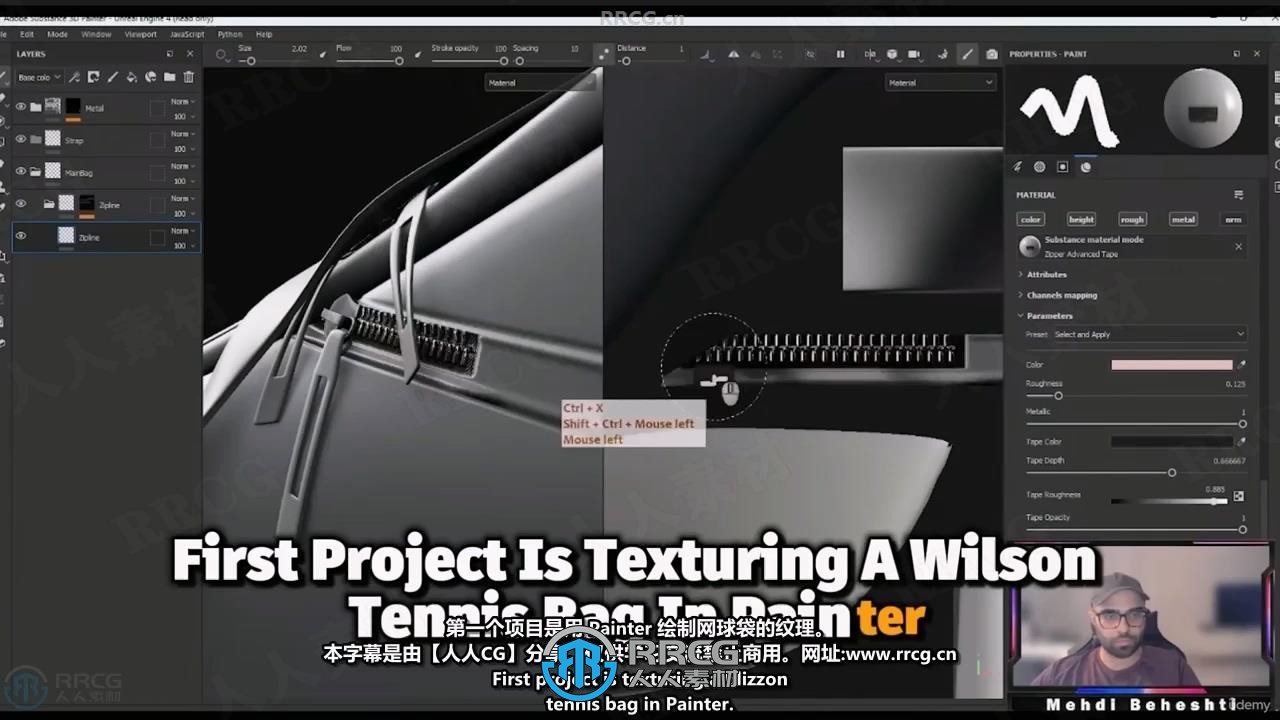This screenshot has height=720, width=1280.
Task: Toggle pen pressure for Flow
Action: [416, 54]
